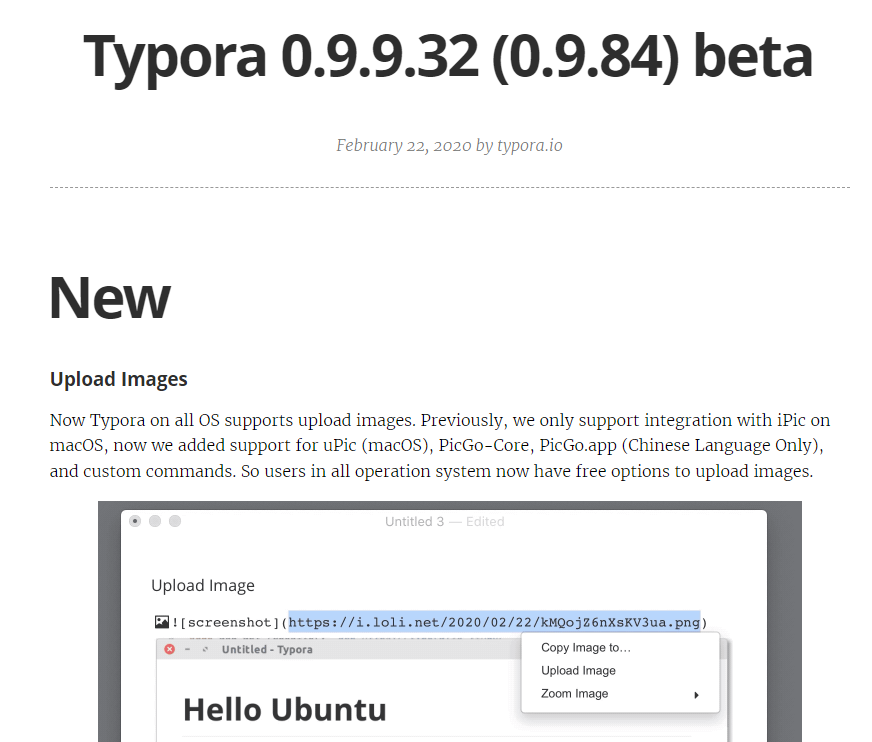Click the second gray traffic light dot
This screenshot has width=872, height=742.
coord(155,521)
